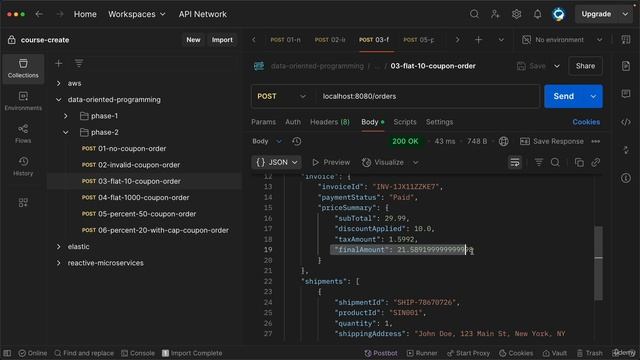Open the No environment dropdown
The width and height of the screenshot is (640, 360).
(562, 40)
